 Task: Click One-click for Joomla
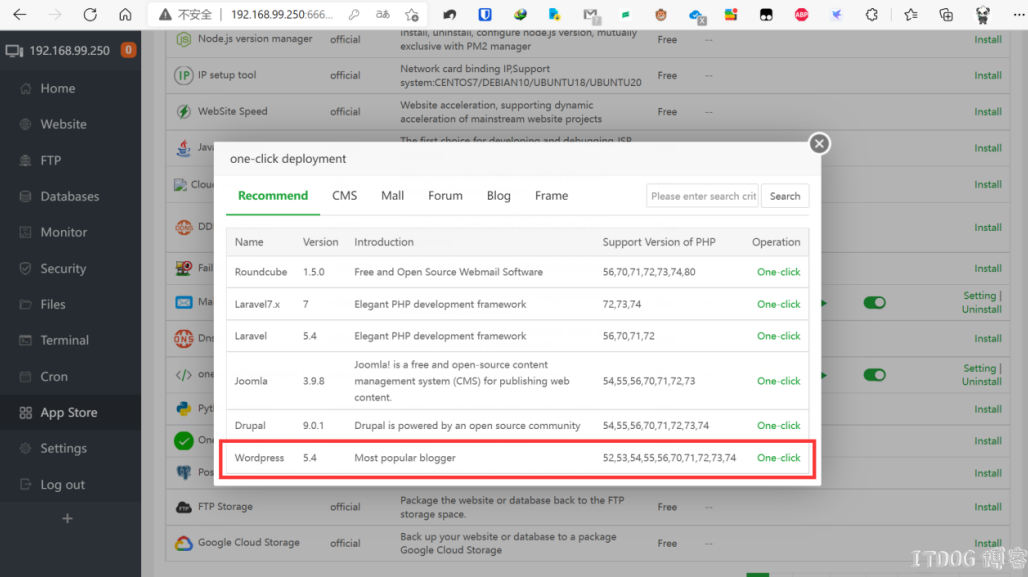(778, 381)
